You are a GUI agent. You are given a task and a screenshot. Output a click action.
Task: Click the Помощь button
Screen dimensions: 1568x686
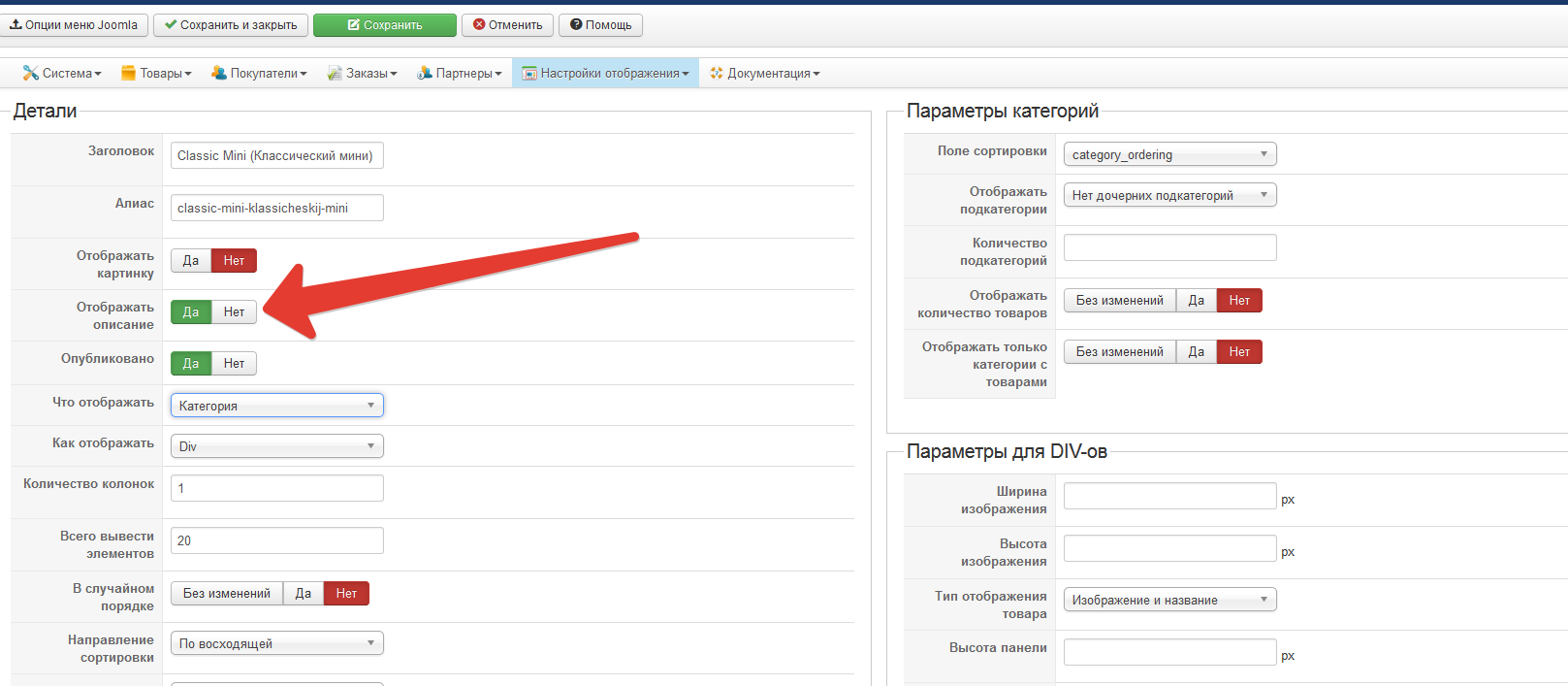pyautogui.click(x=600, y=25)
